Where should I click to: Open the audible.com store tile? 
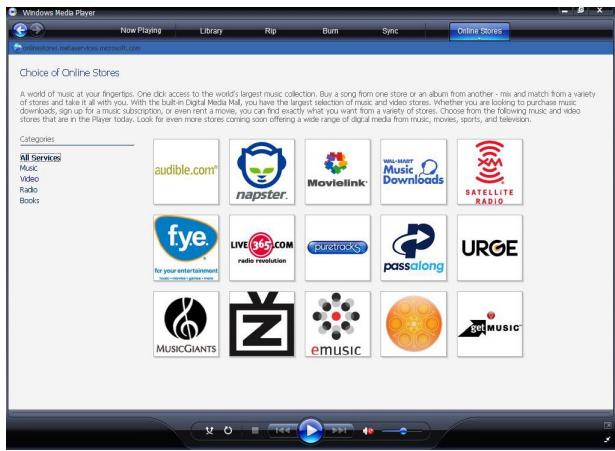tap(186, 171)
